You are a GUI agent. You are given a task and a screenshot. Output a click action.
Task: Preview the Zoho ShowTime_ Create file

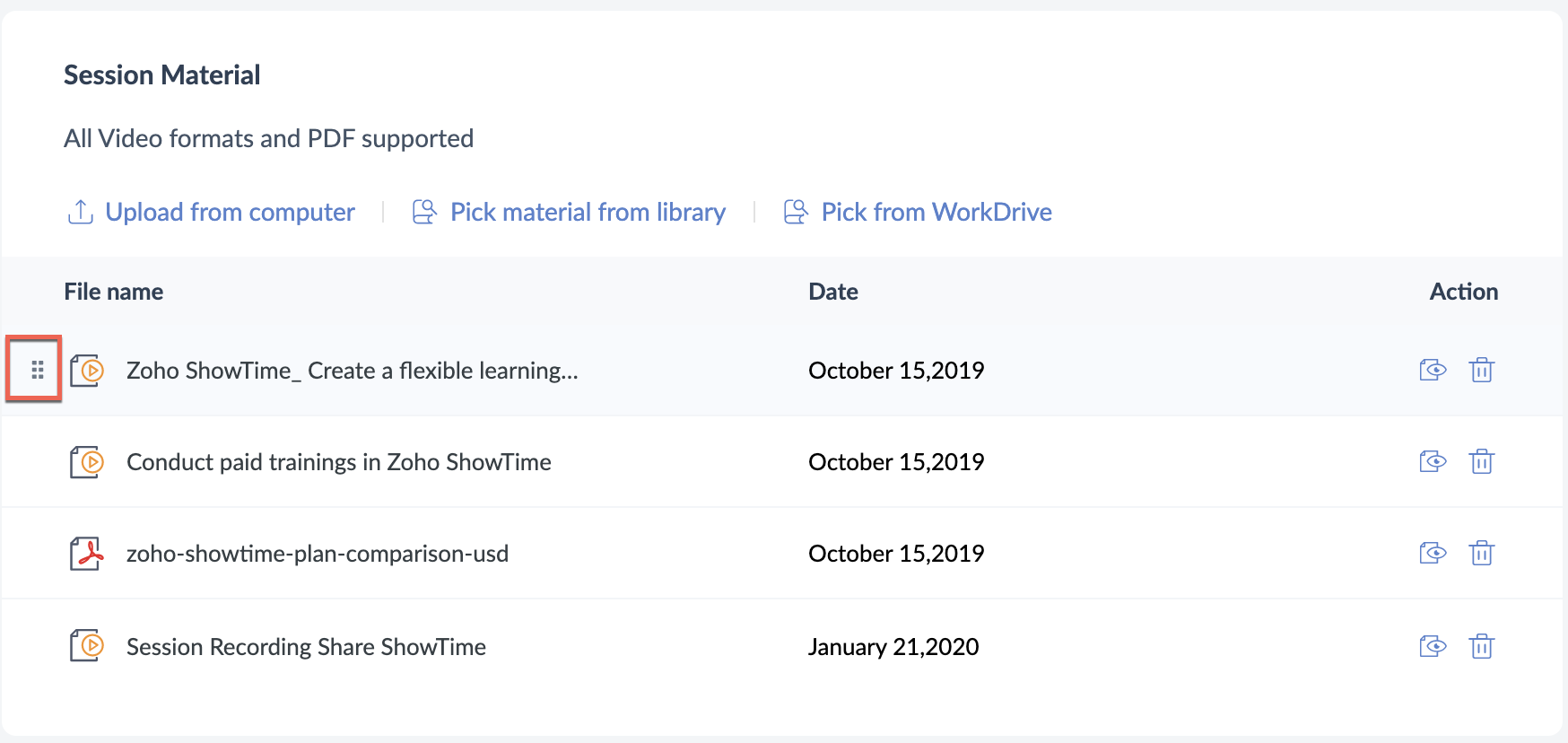tap(1433, 370)
